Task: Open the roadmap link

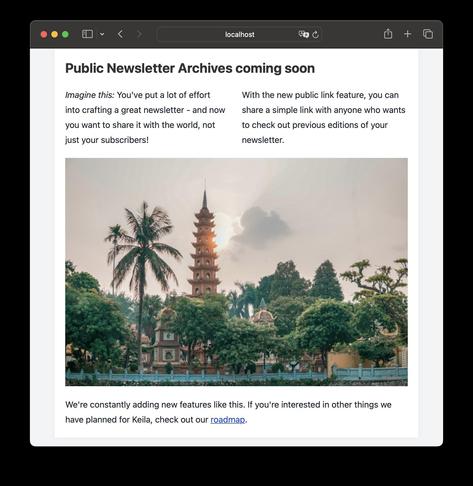Action: pyautogui.click(x=228, y=419)
